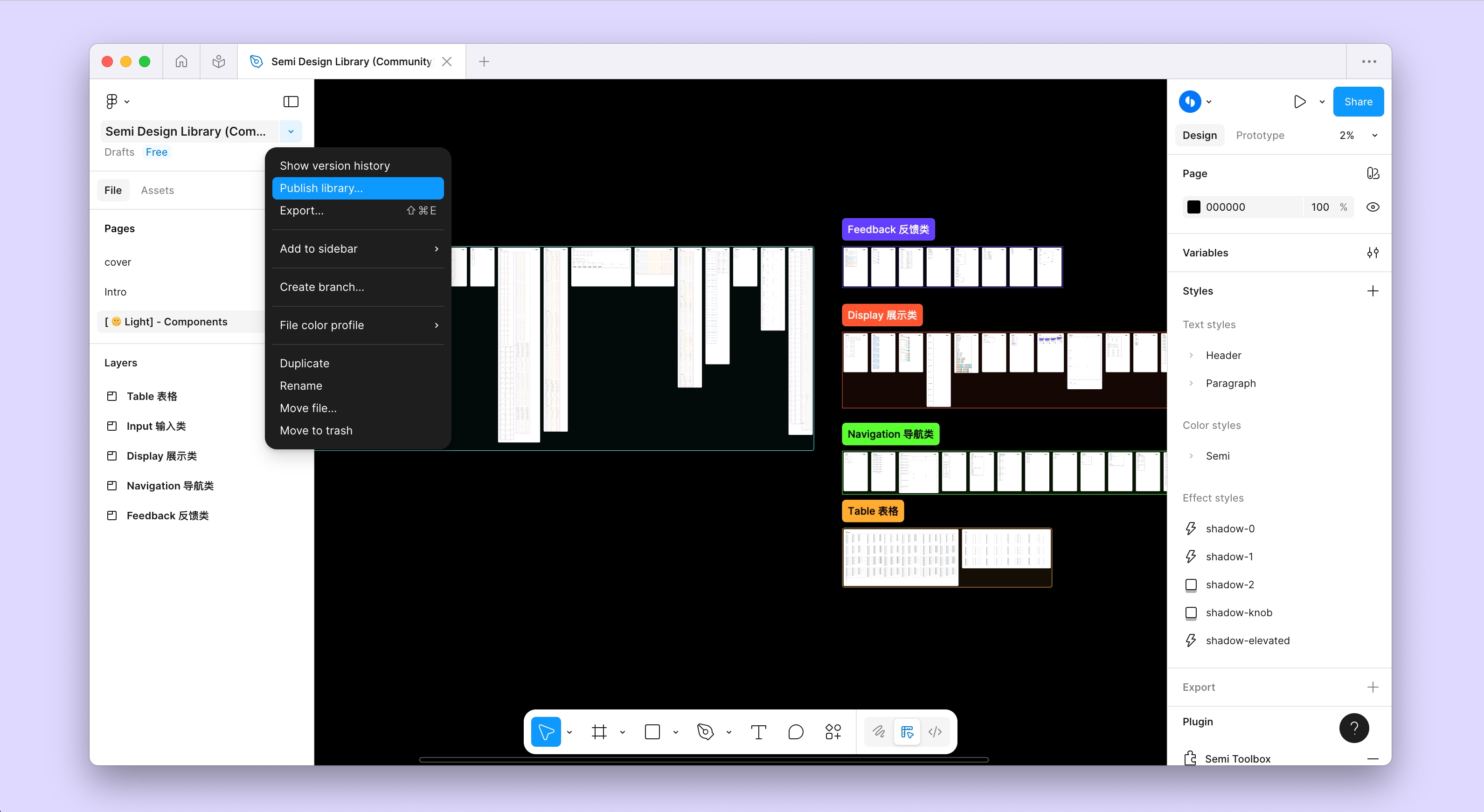This screenshot has height=812, width=1484.
Task: Select the Move tool
Action: (546, 731)
